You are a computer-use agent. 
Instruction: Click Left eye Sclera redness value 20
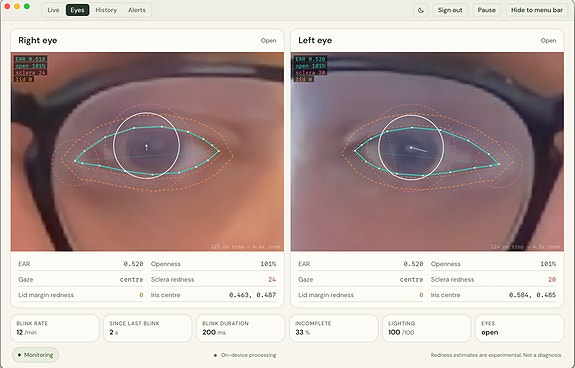(552, 279)
